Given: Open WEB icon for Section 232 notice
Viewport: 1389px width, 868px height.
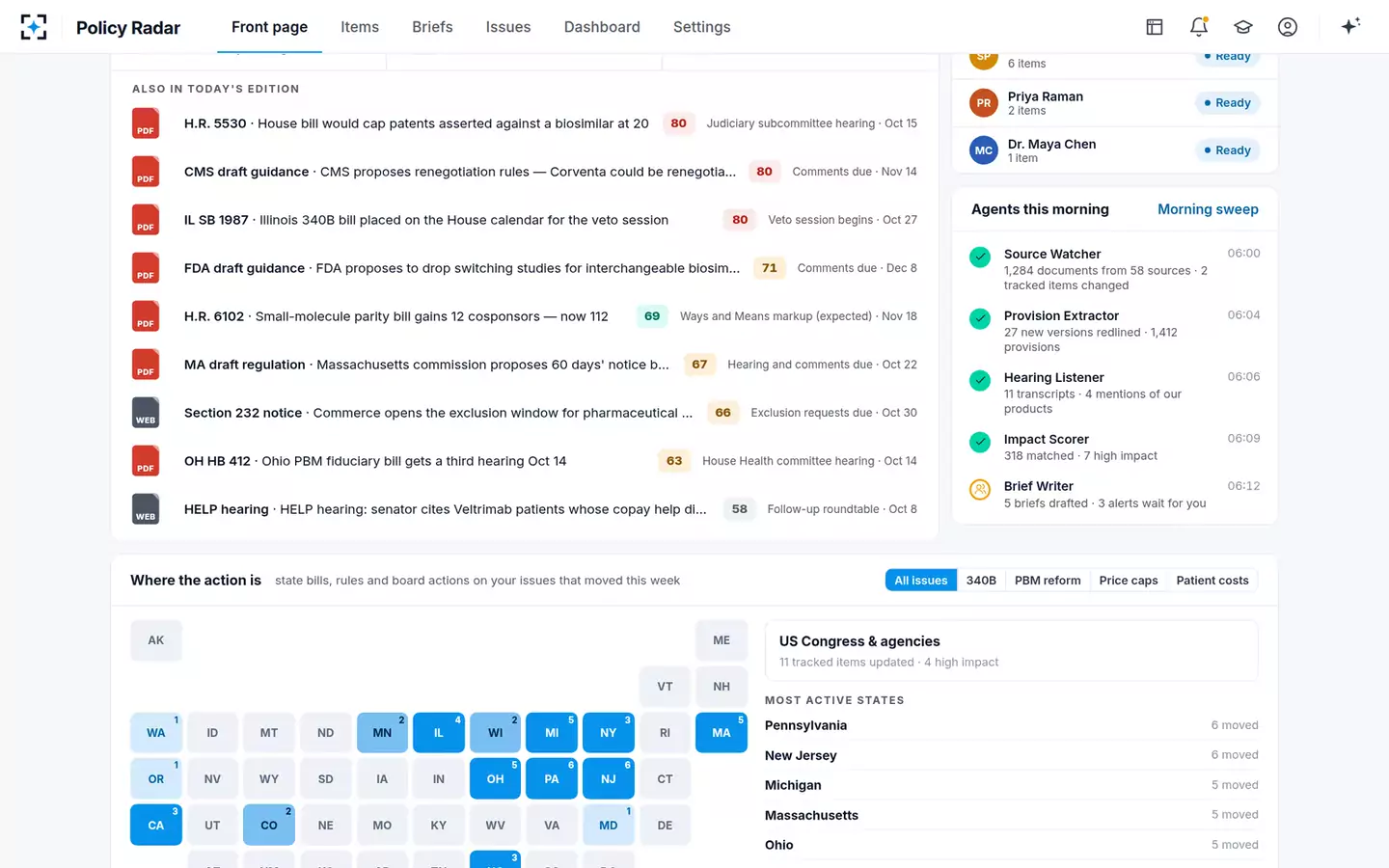Looking at the screenshot, I should tap(146, 413).
